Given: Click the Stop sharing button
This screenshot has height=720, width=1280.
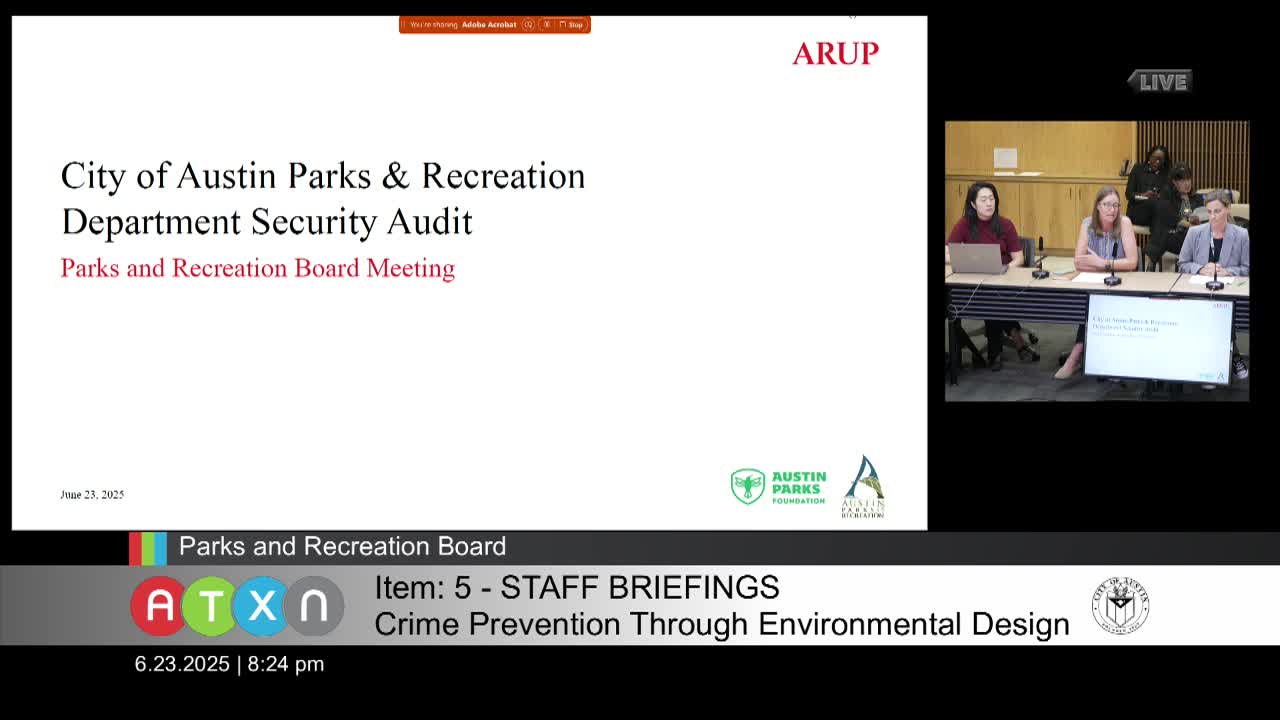Looking at the screenshot, I should tap(571, 24).
